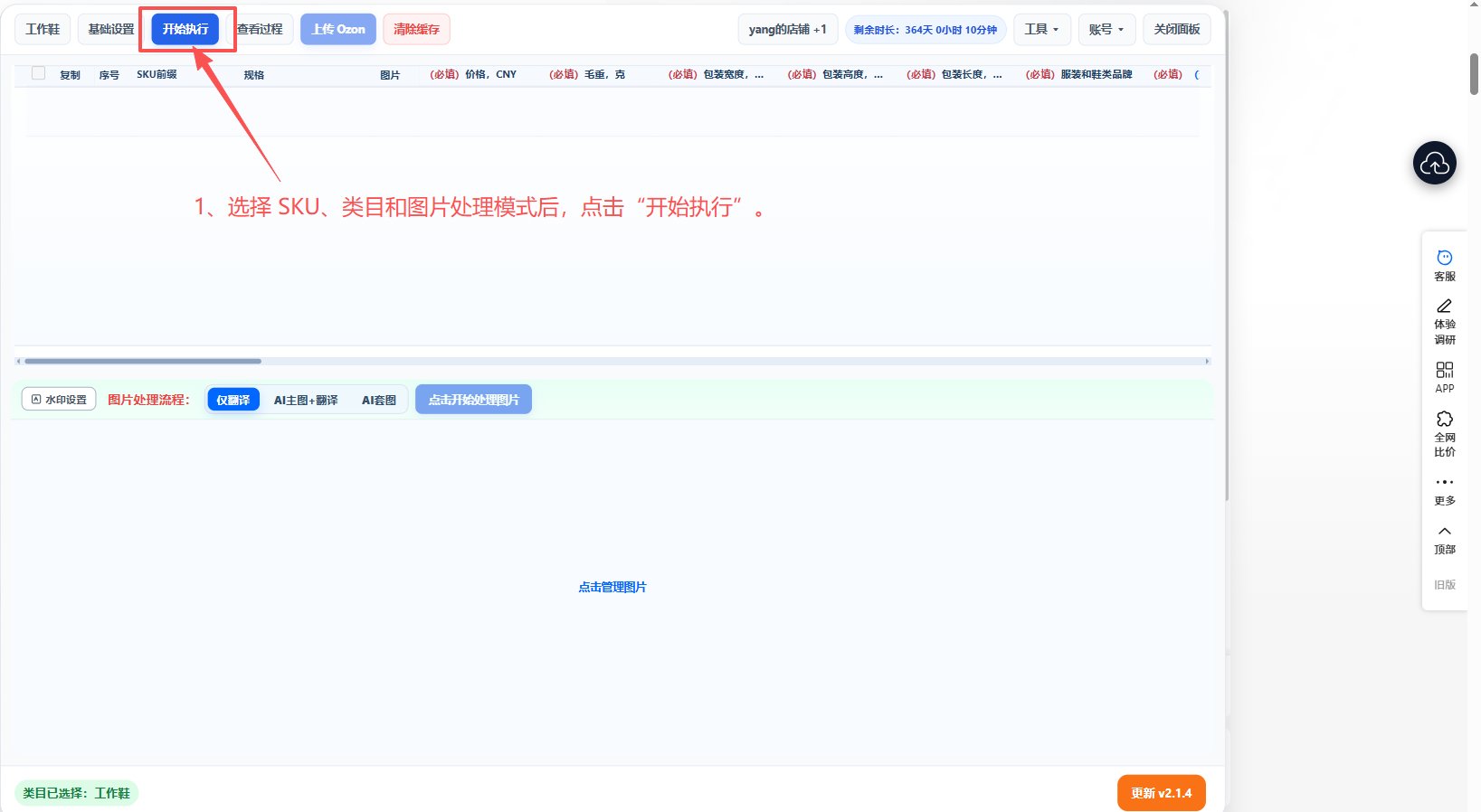This screenshot has height=812, width=1481.
Task: Open the 全网比价 price comparison icon
Action: tap(1445, 434)
